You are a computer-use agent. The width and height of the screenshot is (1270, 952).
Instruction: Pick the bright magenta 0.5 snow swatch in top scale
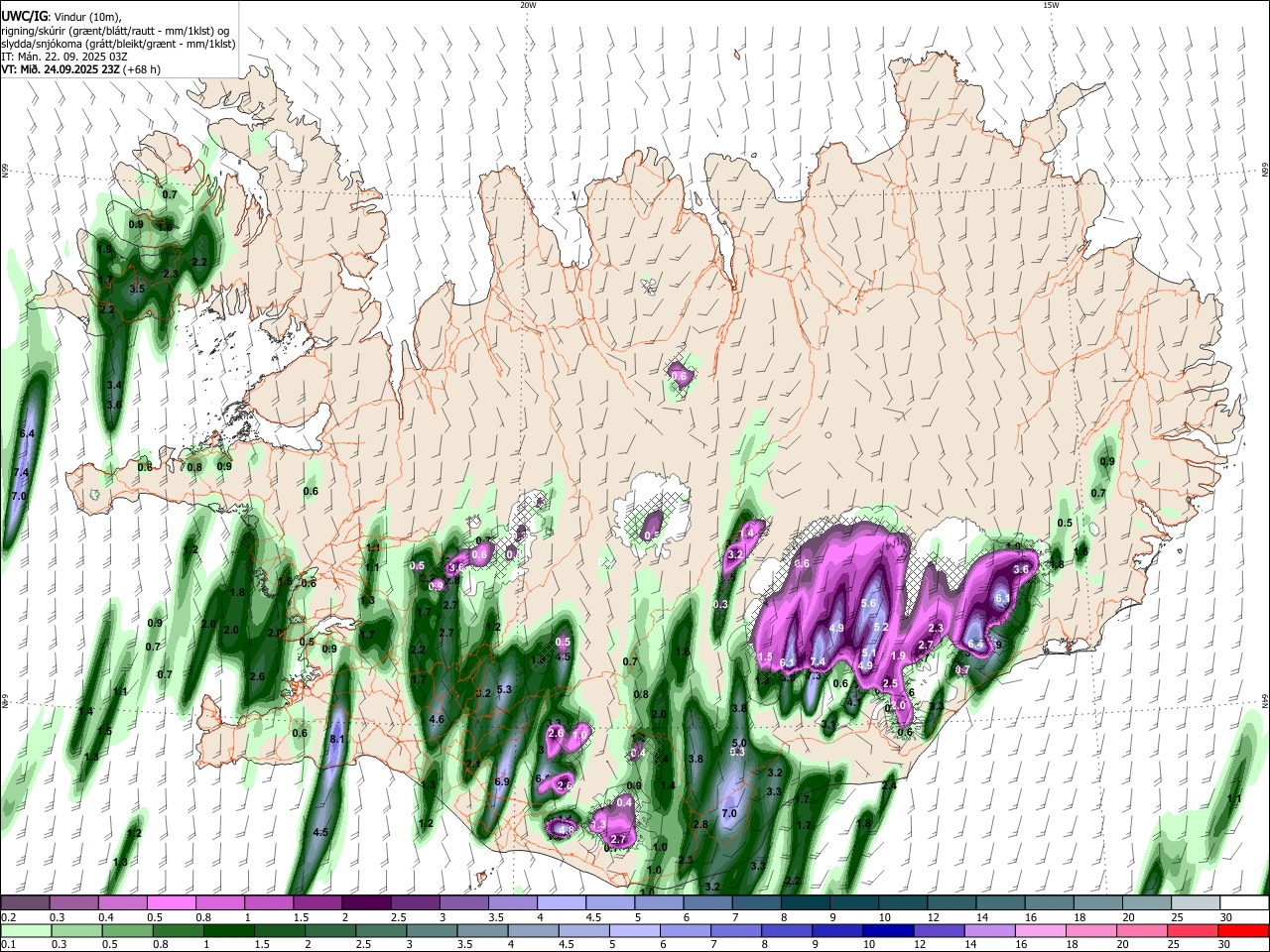click(171, 903)
